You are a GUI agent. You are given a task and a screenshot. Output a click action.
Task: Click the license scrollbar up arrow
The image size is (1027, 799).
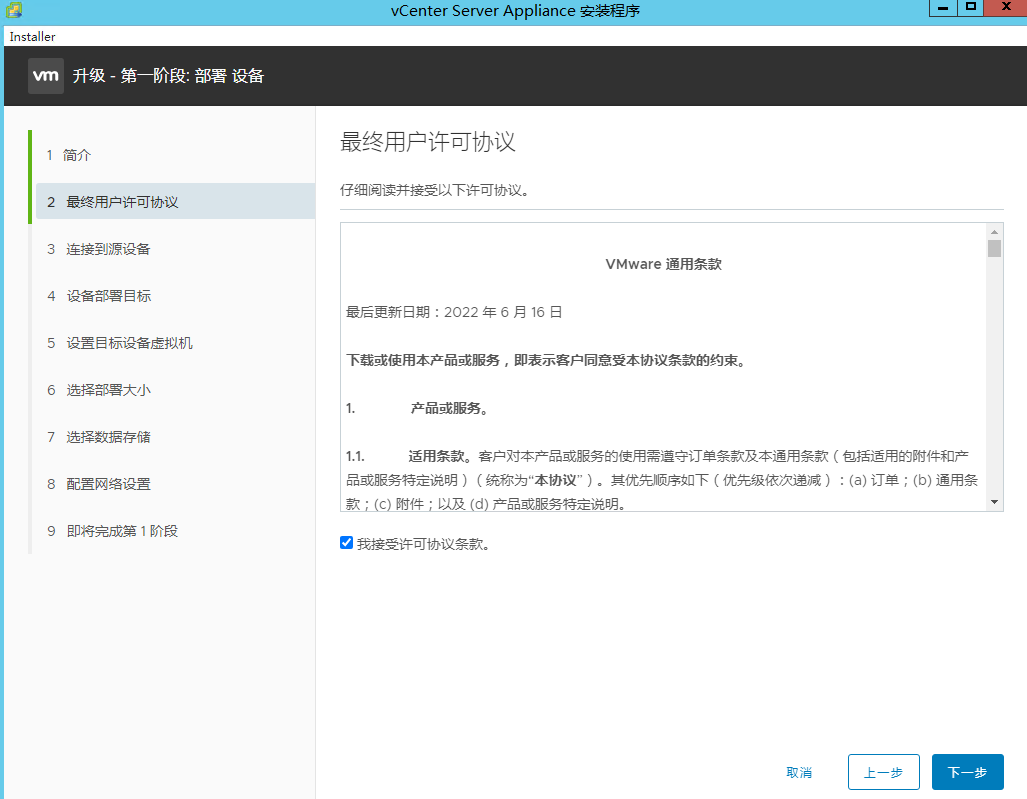tap(994, 232)
